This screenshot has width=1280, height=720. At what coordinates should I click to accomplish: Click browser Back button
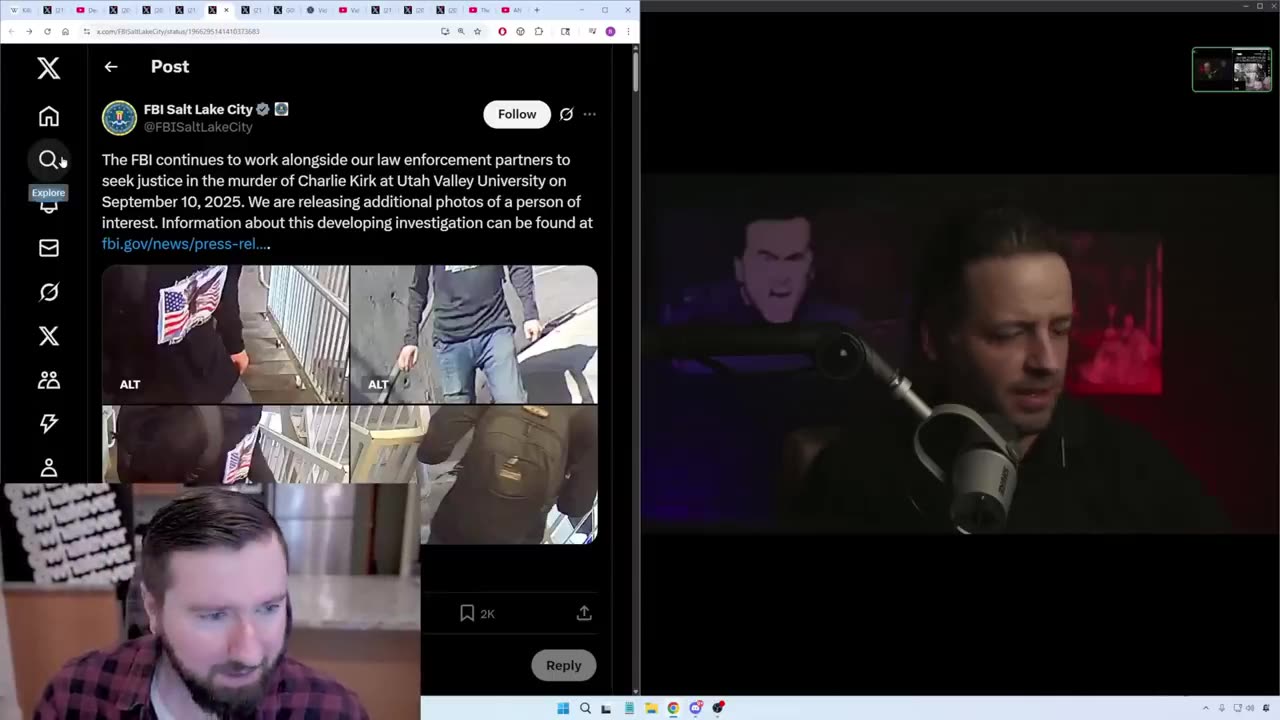coord(11,31)
